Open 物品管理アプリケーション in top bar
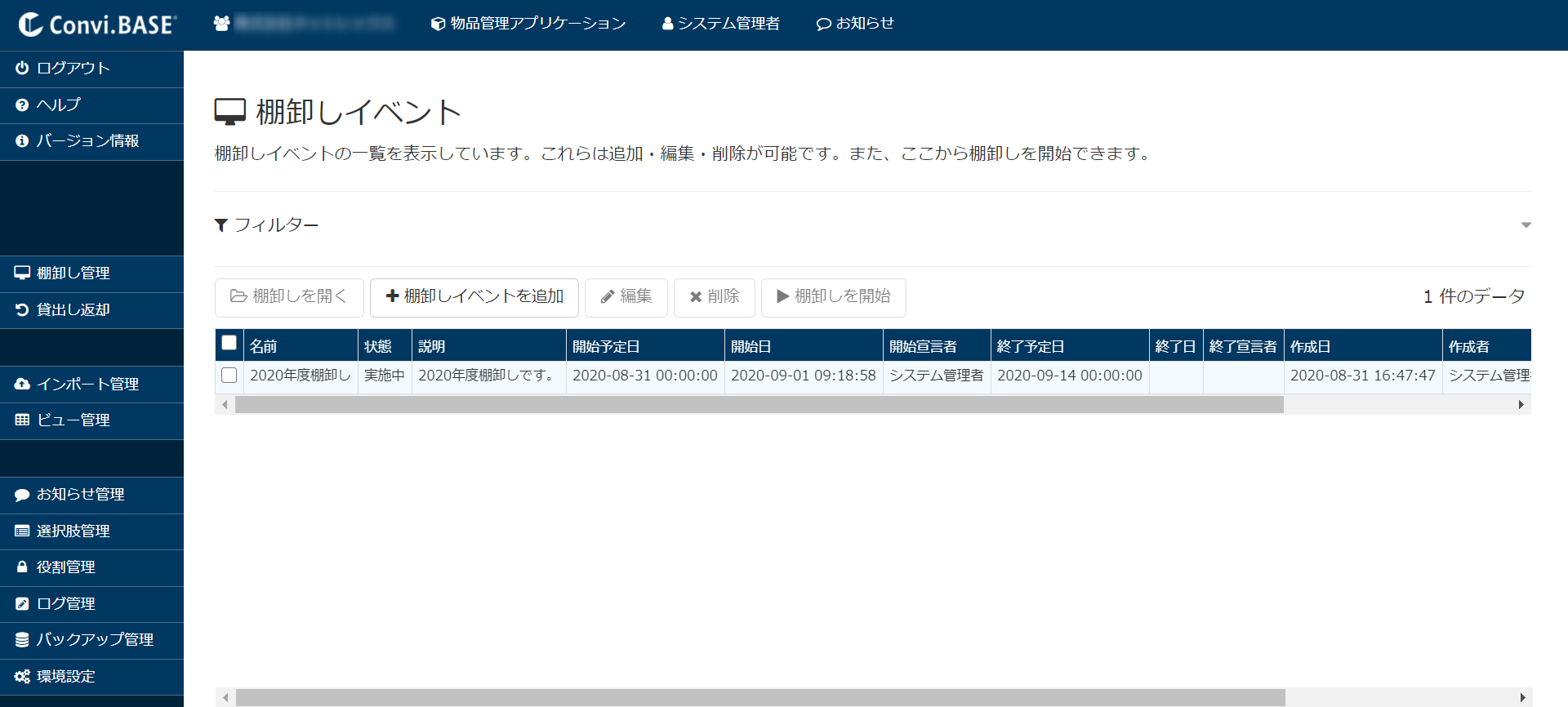Screen dimensions: 1568x707 coord(528,24)
